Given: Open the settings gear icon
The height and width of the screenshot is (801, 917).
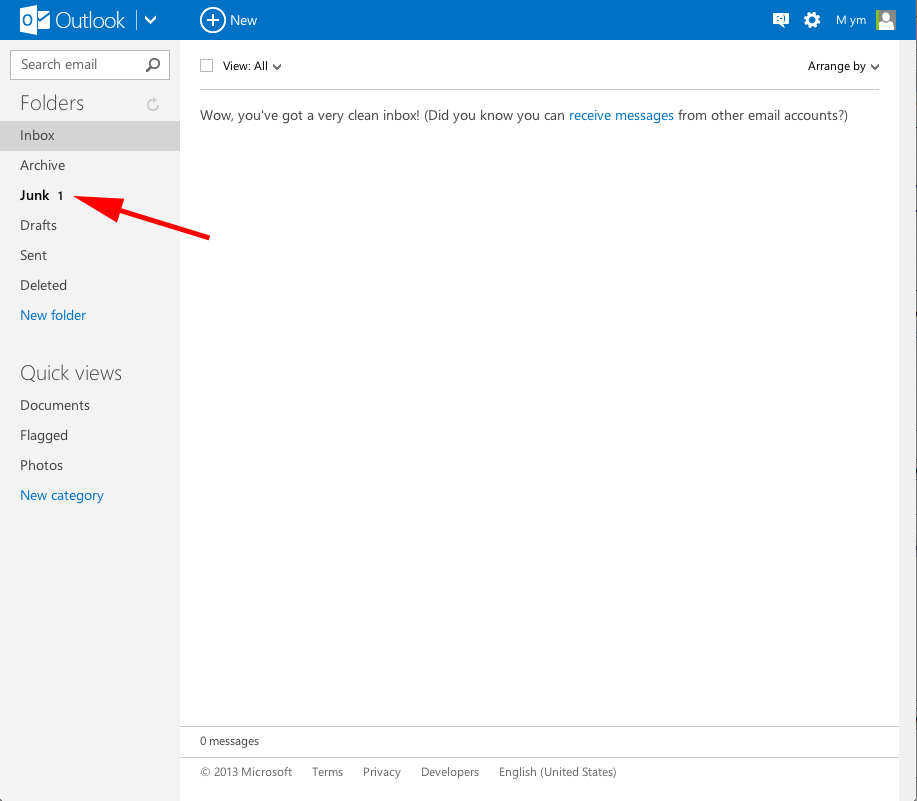Looking at the screenshot, I should click(812, 20).
